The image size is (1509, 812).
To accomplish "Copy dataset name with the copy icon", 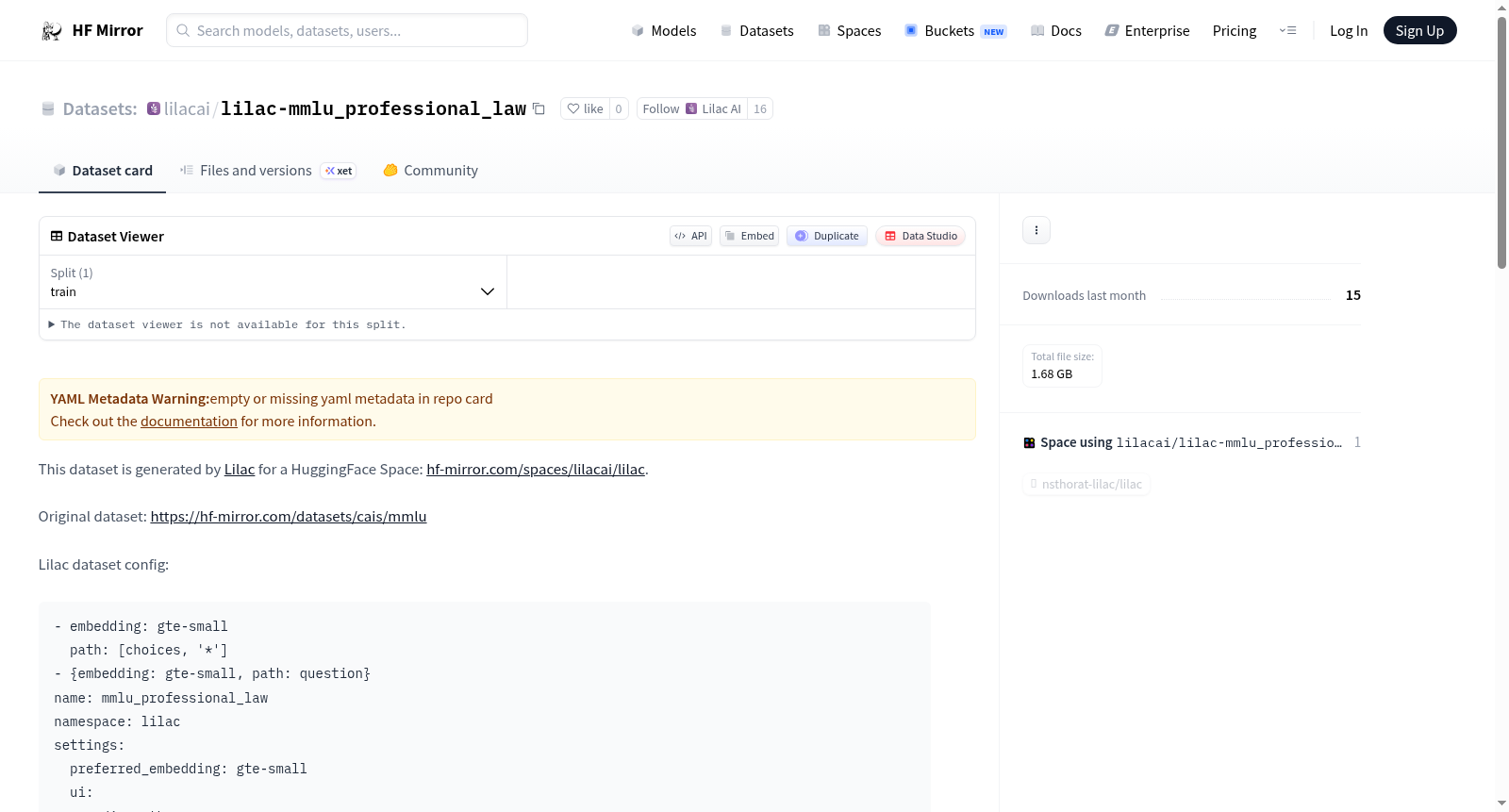I will (x=539, y=108).
